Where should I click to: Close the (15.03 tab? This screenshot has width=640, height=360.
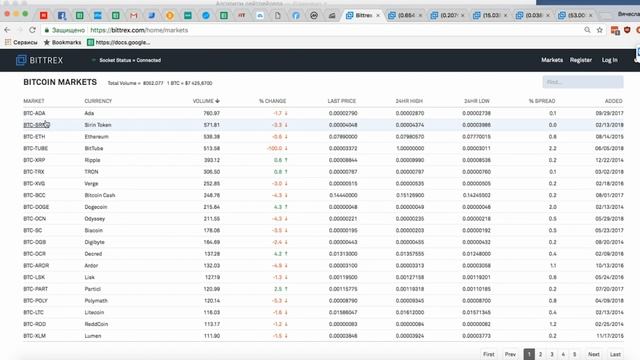pyautogui.click(x=505, y=16)
